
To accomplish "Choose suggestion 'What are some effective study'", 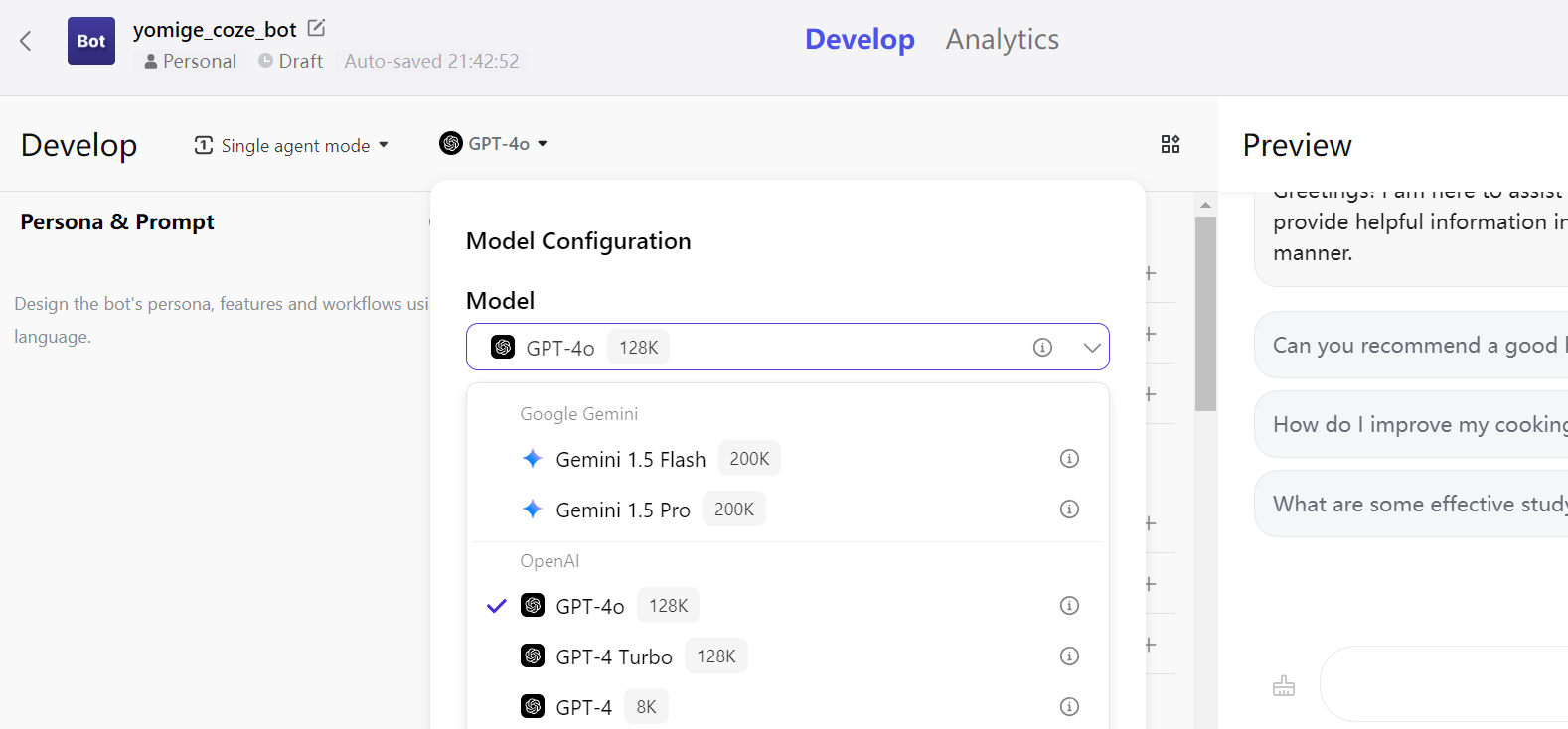I will click(1411, 504).
